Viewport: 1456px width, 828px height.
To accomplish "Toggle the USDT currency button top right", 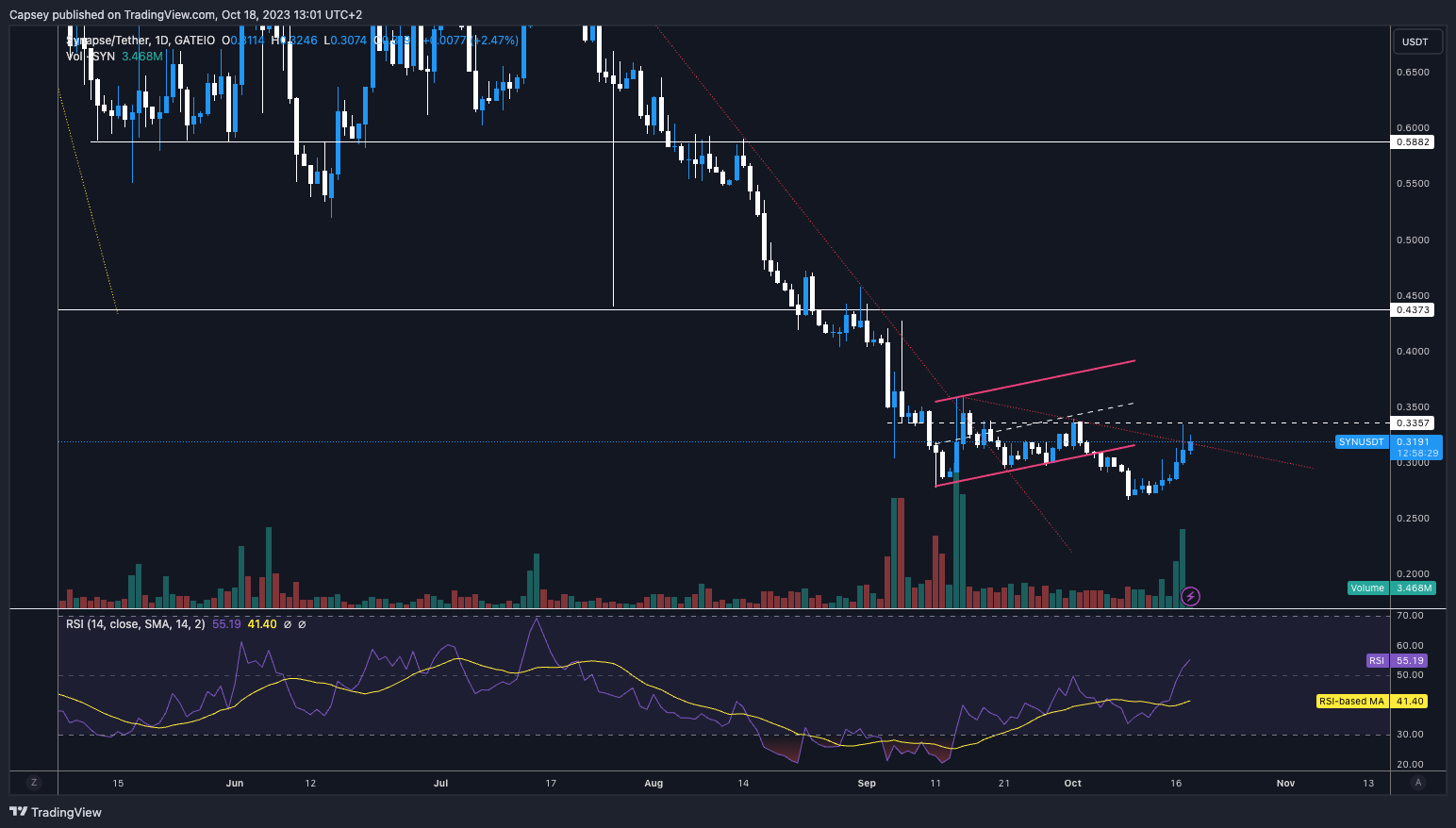I will click(x=1416, y=41).
